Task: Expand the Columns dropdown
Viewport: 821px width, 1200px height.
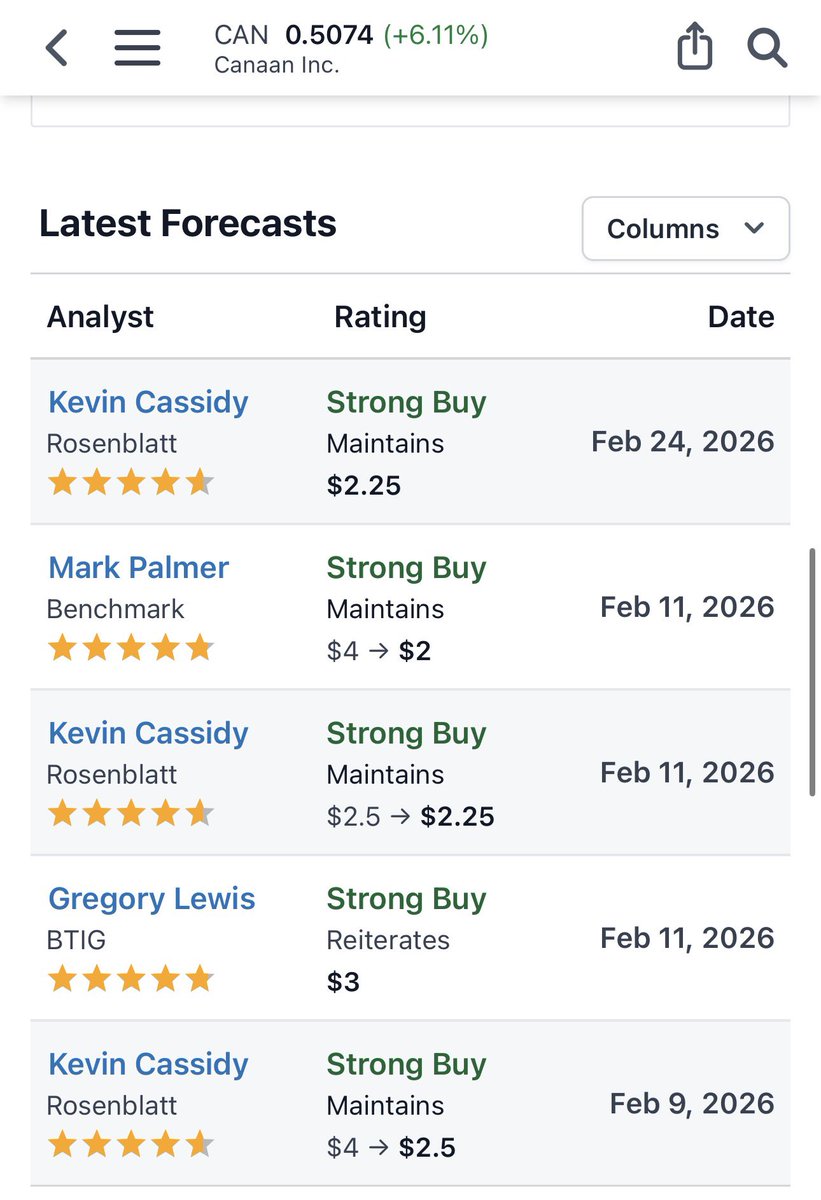Action: coord(685,228)
